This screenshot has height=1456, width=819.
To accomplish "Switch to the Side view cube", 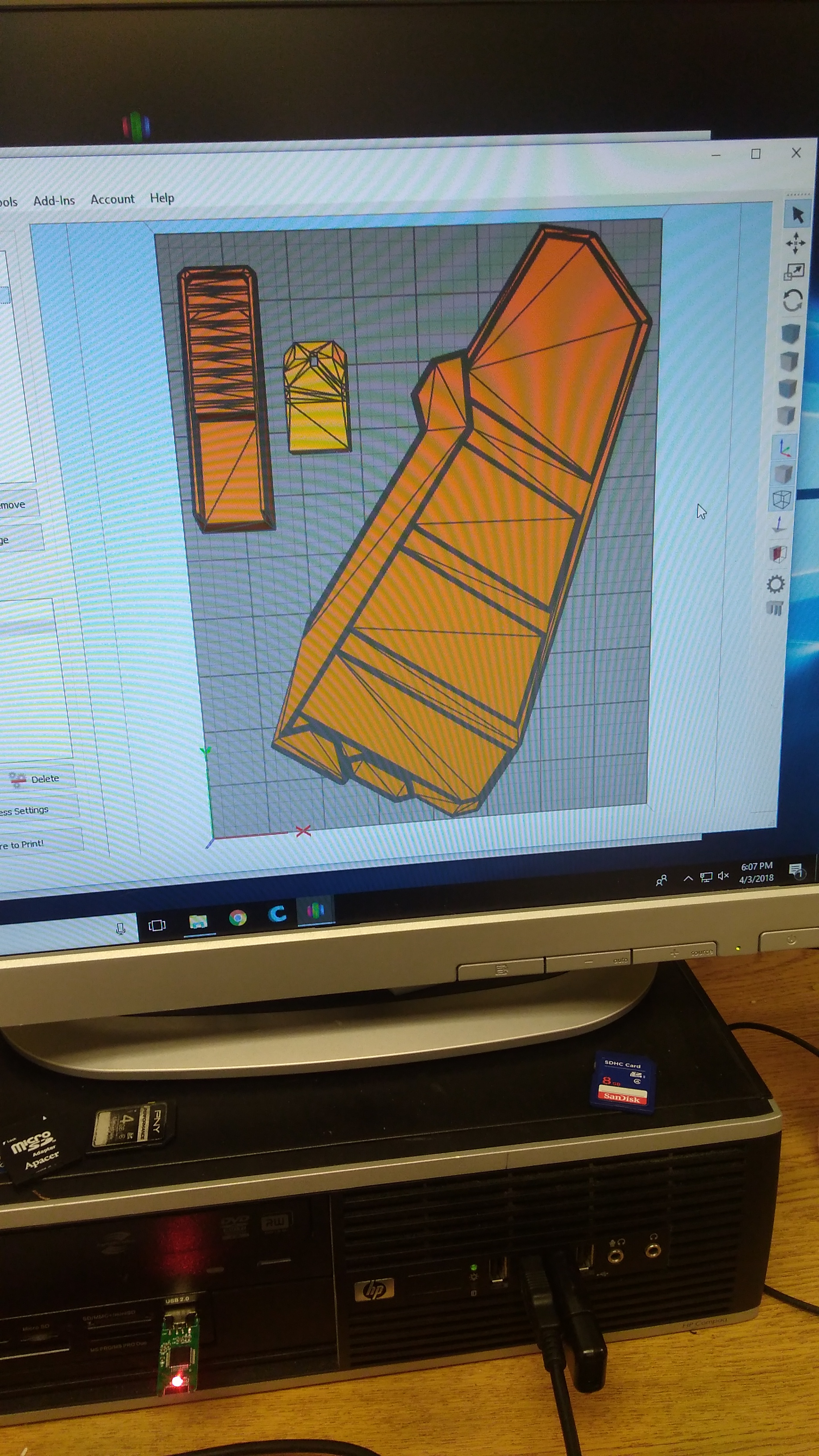I will tap(786, 415).
